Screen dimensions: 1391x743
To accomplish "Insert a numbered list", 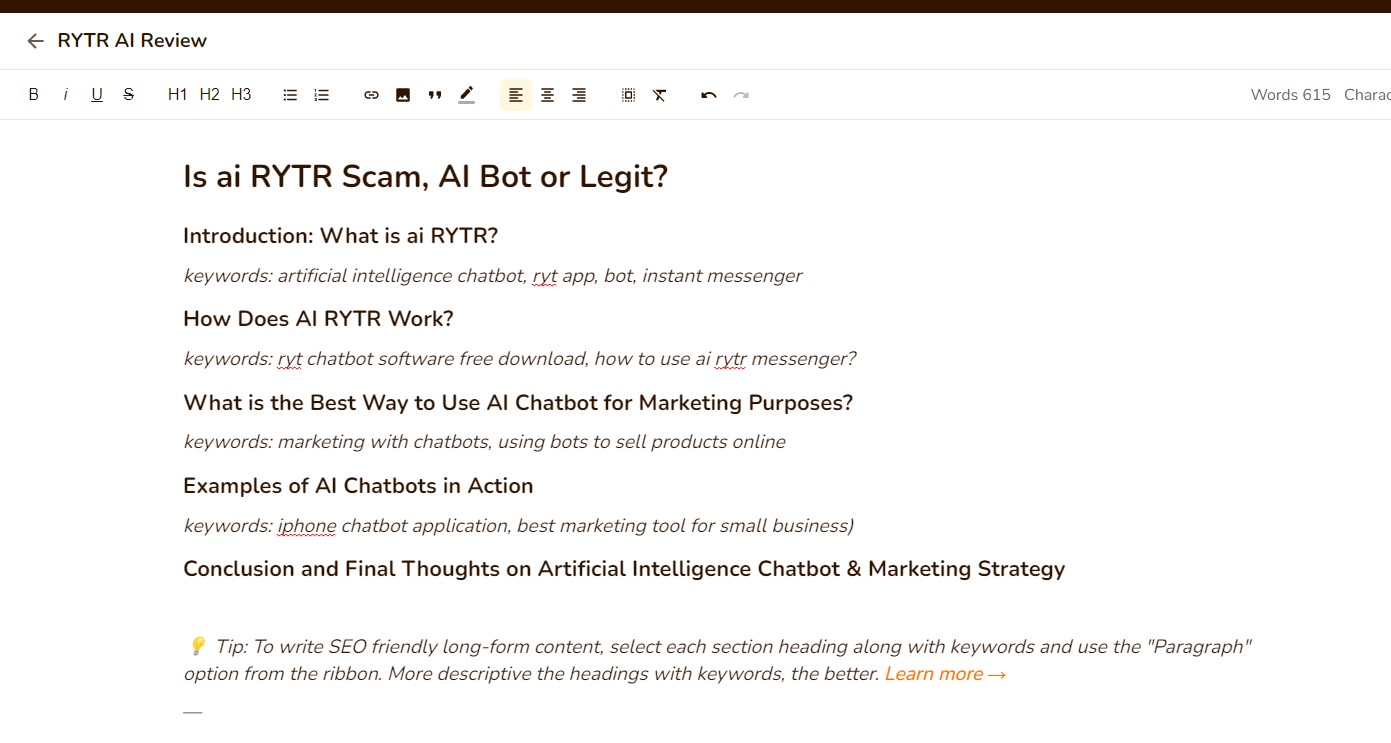I will pyautogui.click(x=322, y=95).
